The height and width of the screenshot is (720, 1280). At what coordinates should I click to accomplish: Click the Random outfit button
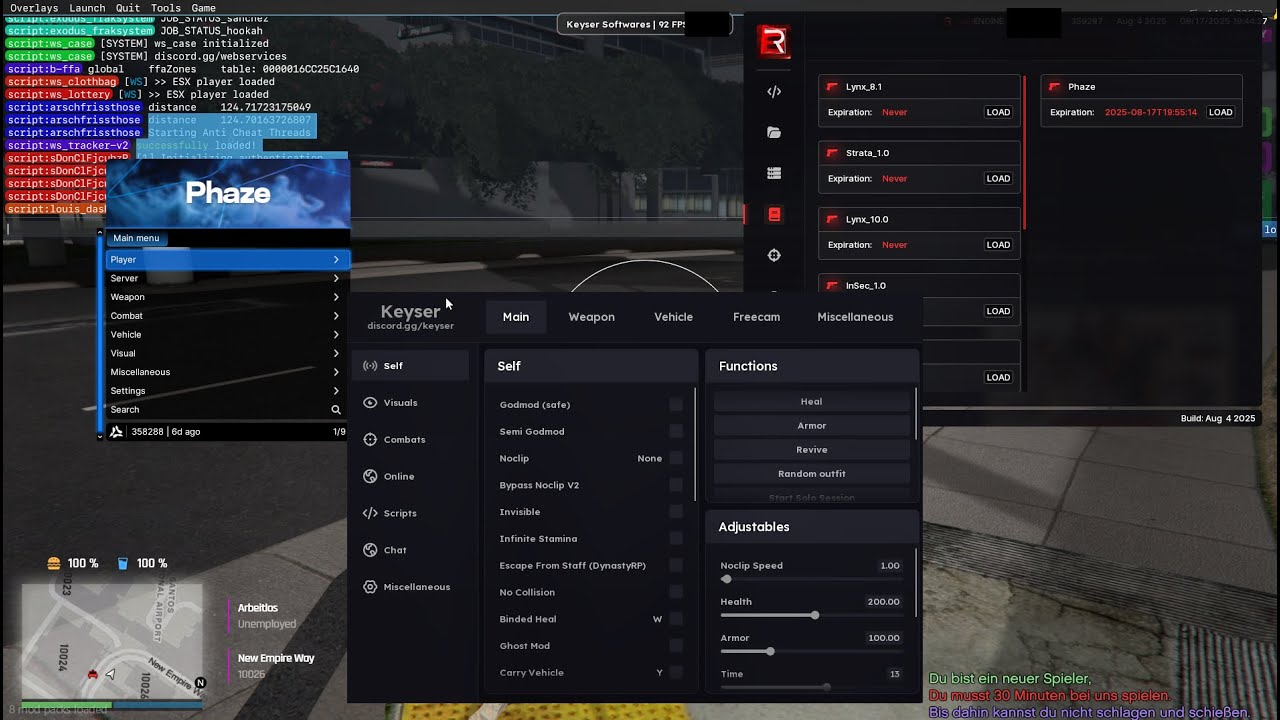812,474
